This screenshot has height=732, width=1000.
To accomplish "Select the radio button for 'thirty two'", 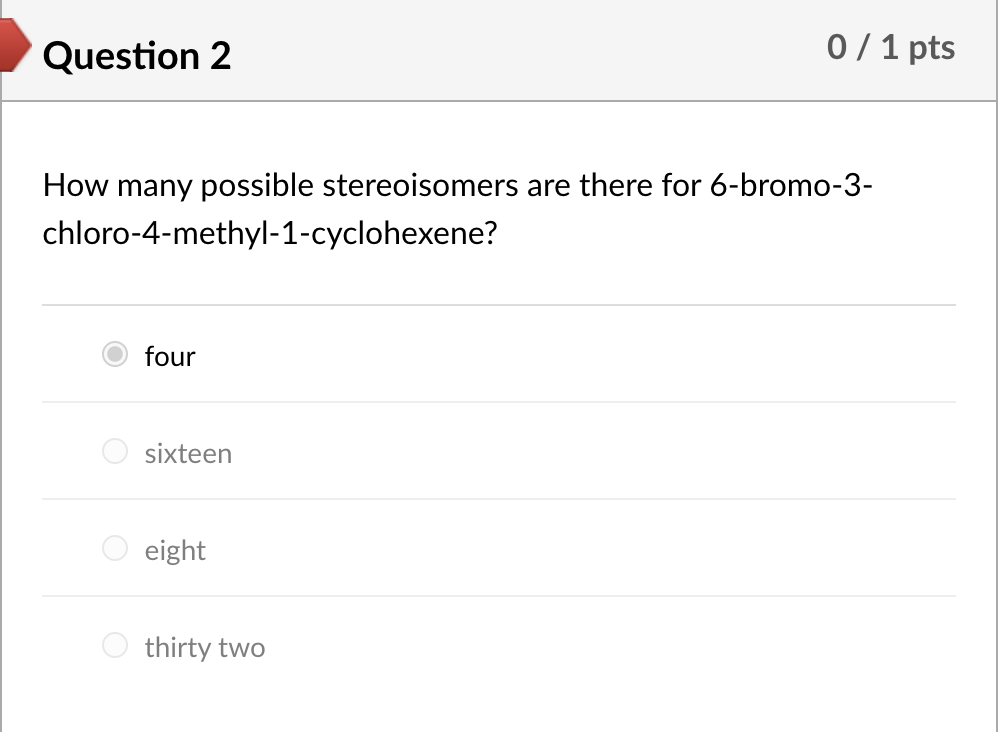I will (115, 645).
